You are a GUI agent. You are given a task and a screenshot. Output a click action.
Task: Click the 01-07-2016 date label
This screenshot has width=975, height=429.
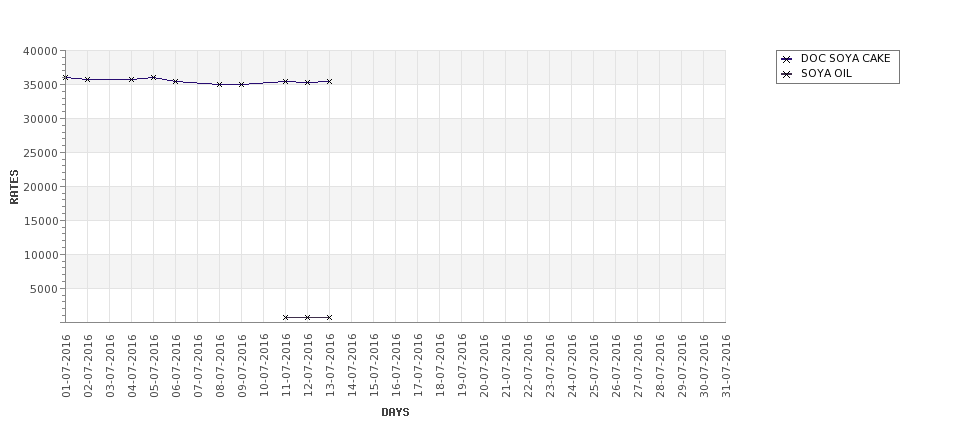(x=66, y=366)
